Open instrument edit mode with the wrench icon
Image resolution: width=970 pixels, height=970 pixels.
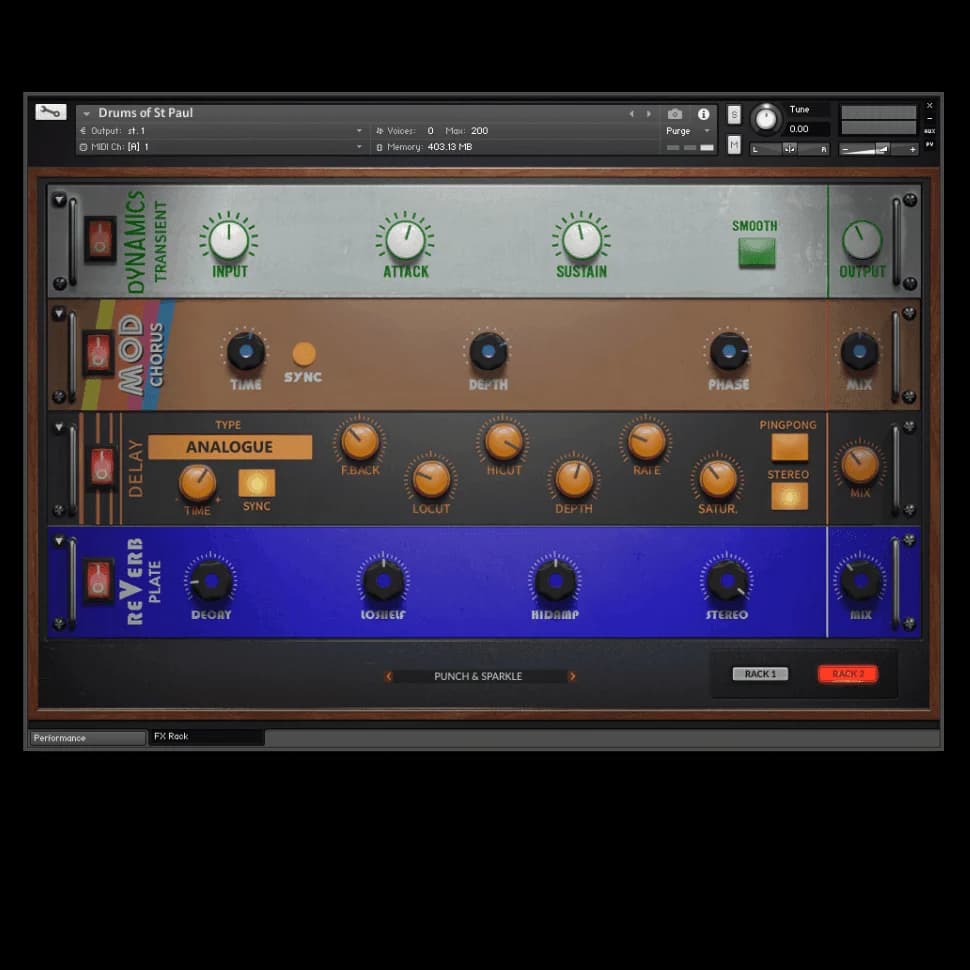[x=50, y=112]
